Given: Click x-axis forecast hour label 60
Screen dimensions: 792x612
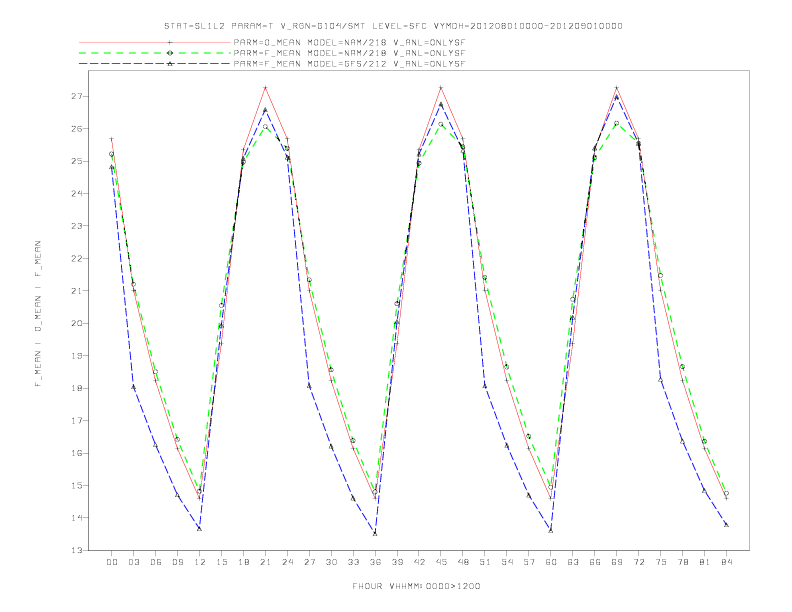Looking at the screenshot, I should pyautogui.click(x=551, y=562).
